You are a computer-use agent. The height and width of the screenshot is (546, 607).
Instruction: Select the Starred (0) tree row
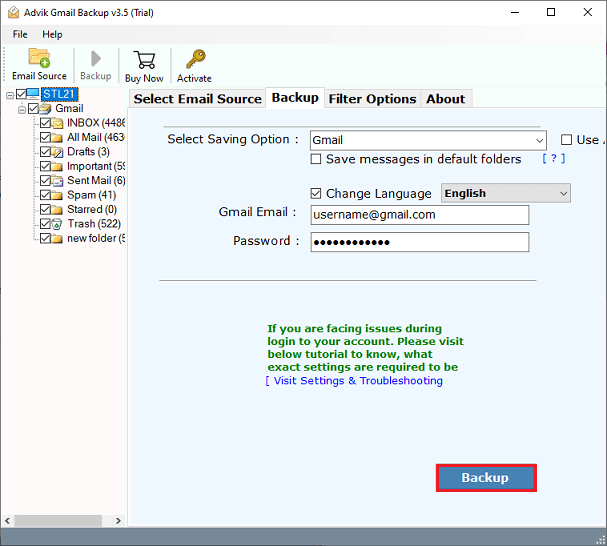[92, 209]
